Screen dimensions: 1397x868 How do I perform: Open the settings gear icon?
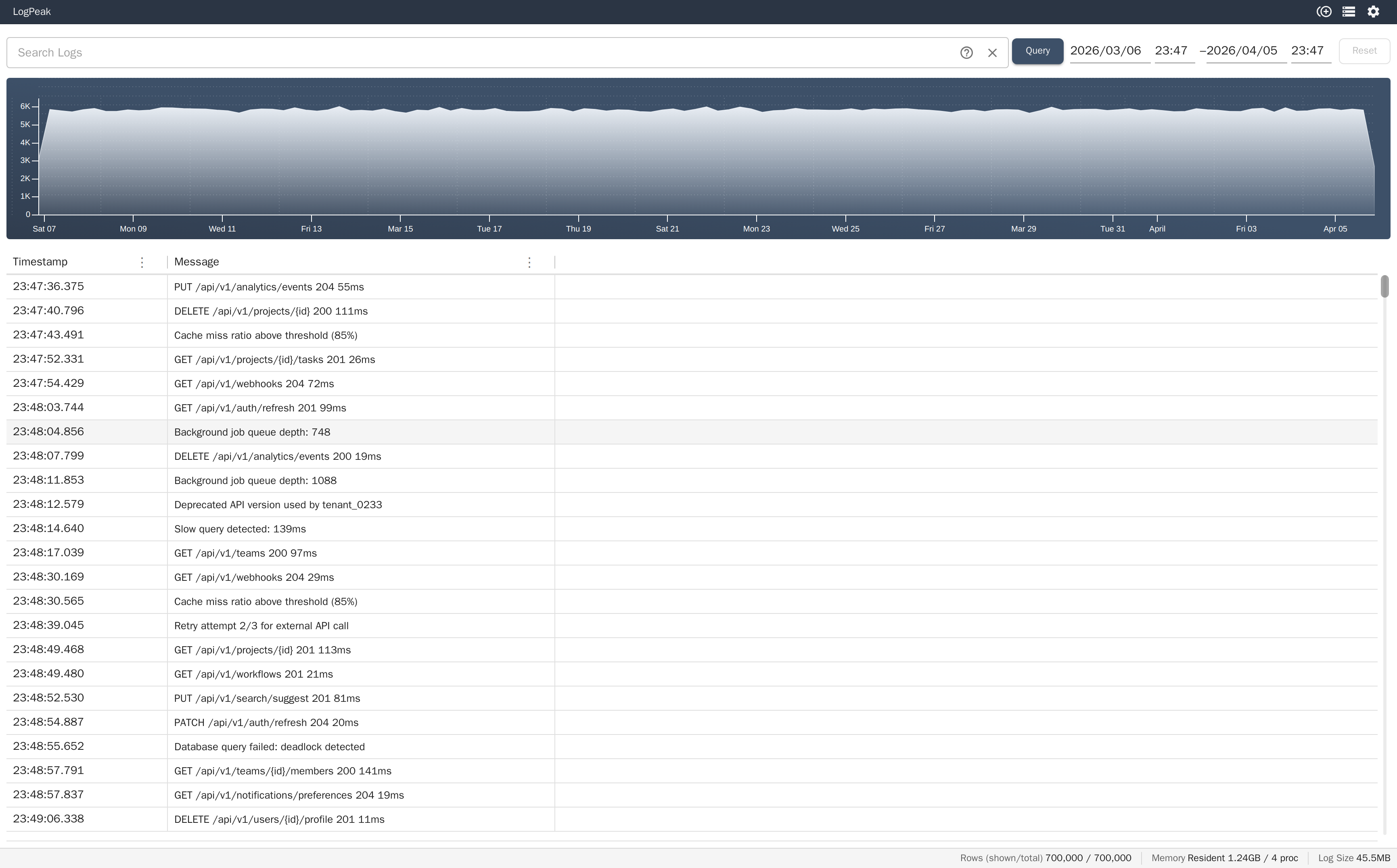[1373, 11]
